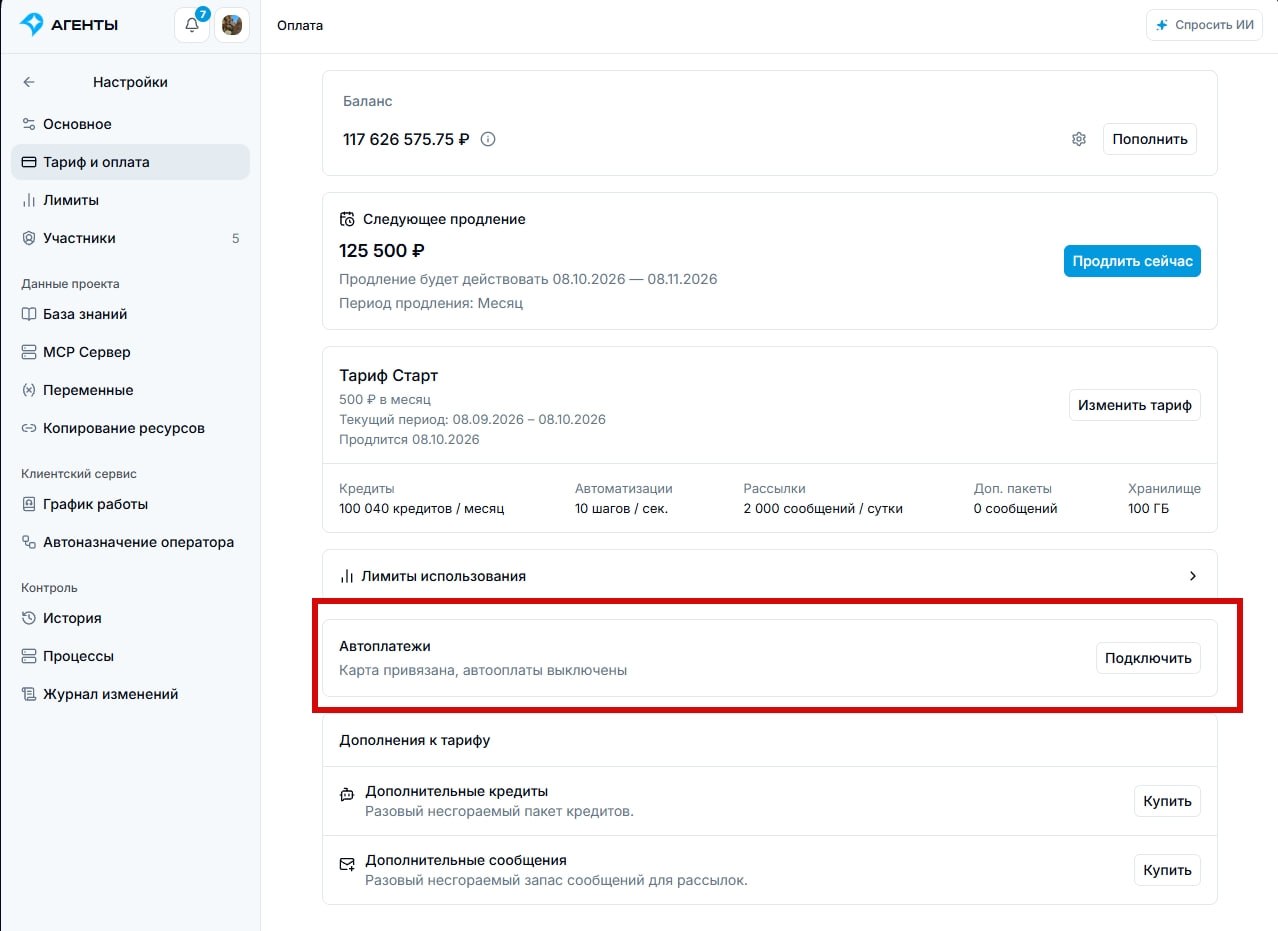Show balance info tooltip icon

[488, 139]
